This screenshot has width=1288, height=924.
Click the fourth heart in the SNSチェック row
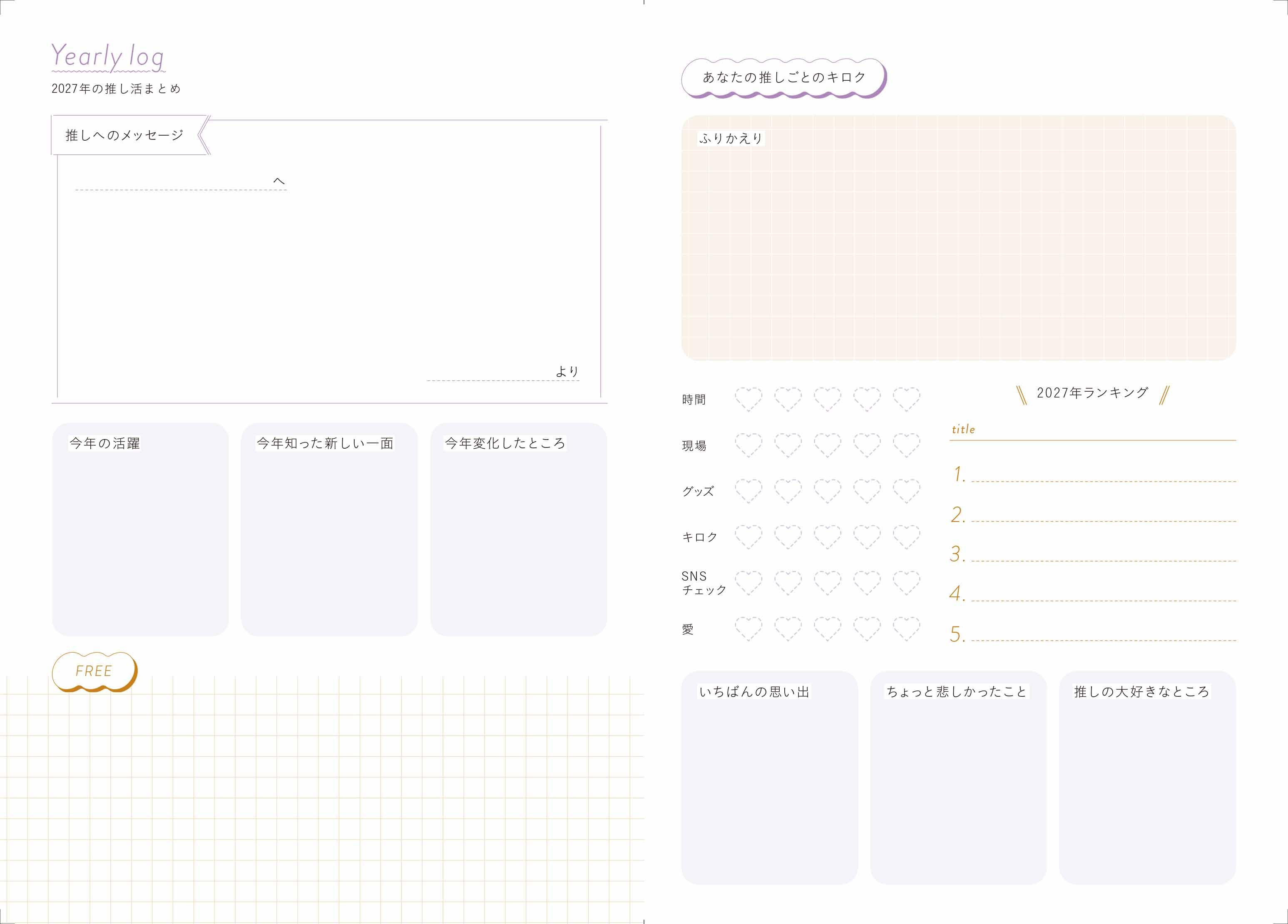[x=867, y=583]
